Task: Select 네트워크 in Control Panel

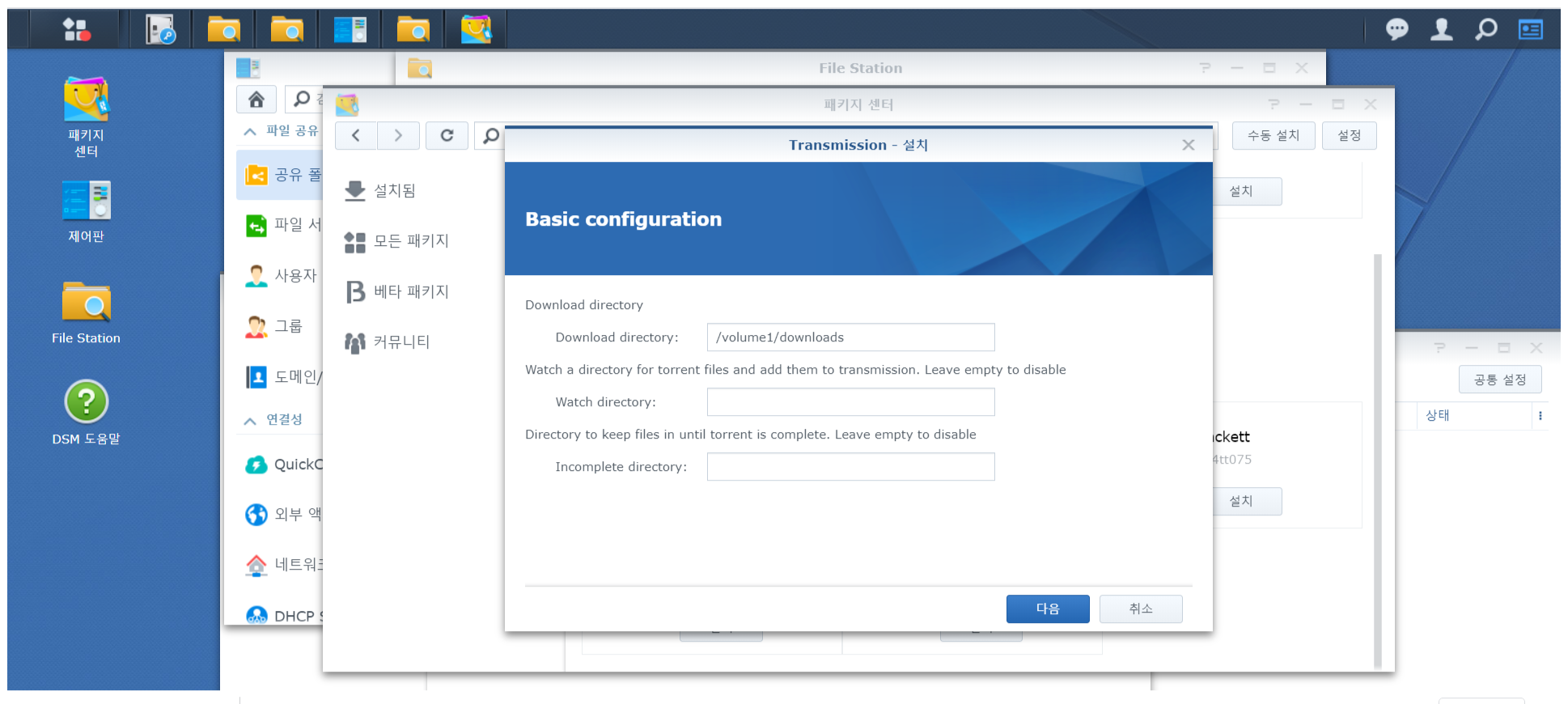Action: click(282, 565)
